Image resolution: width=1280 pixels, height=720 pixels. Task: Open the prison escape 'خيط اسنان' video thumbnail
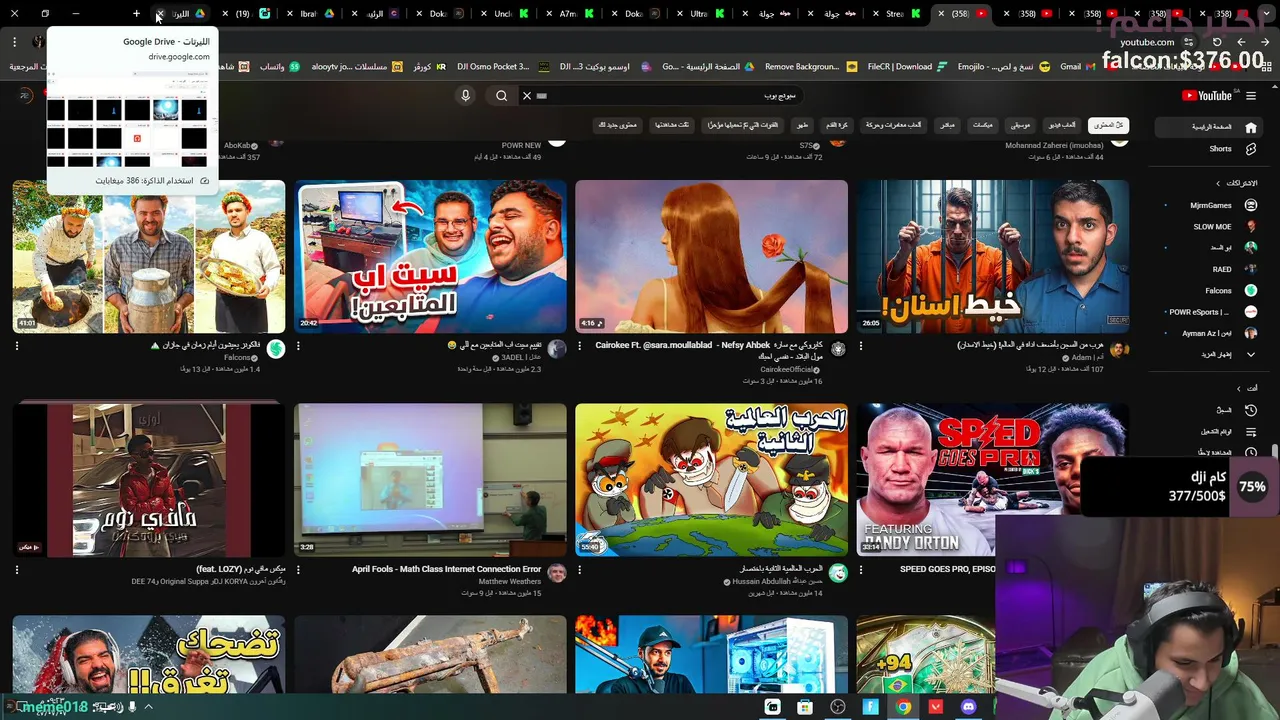click(993, 256)
